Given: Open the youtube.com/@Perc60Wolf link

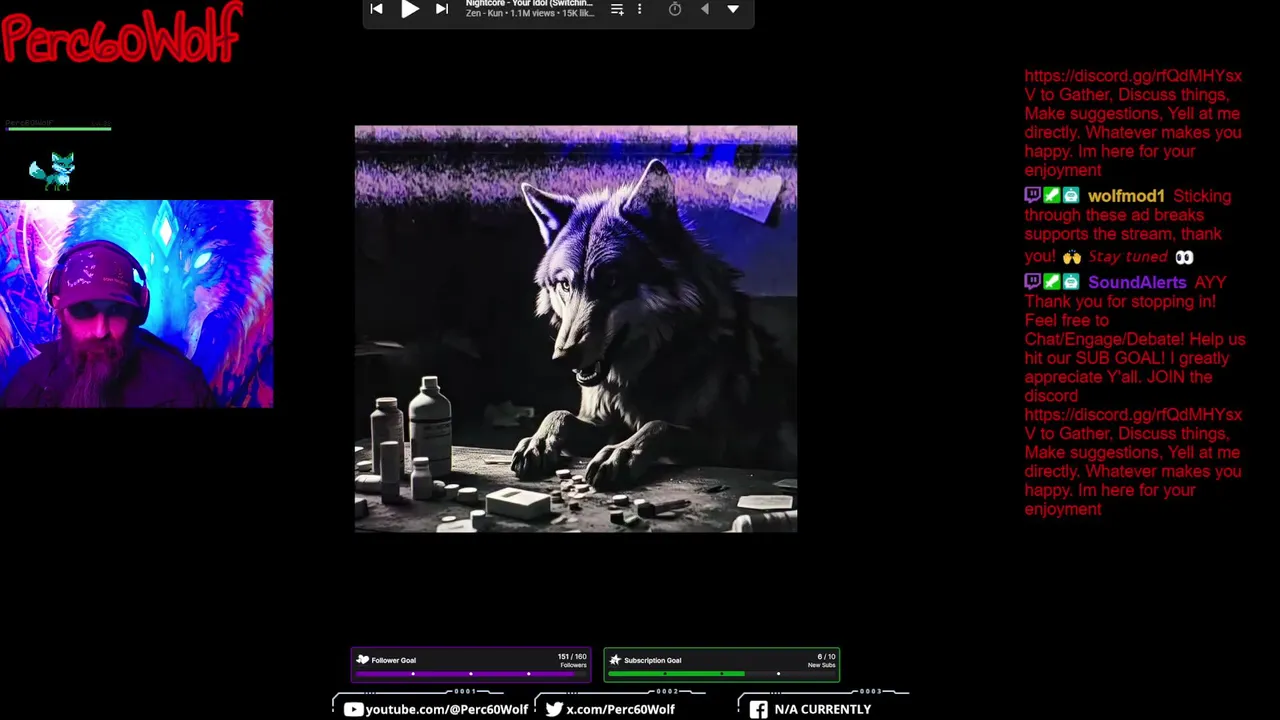Looking at the screenshot, I should 447,709.
